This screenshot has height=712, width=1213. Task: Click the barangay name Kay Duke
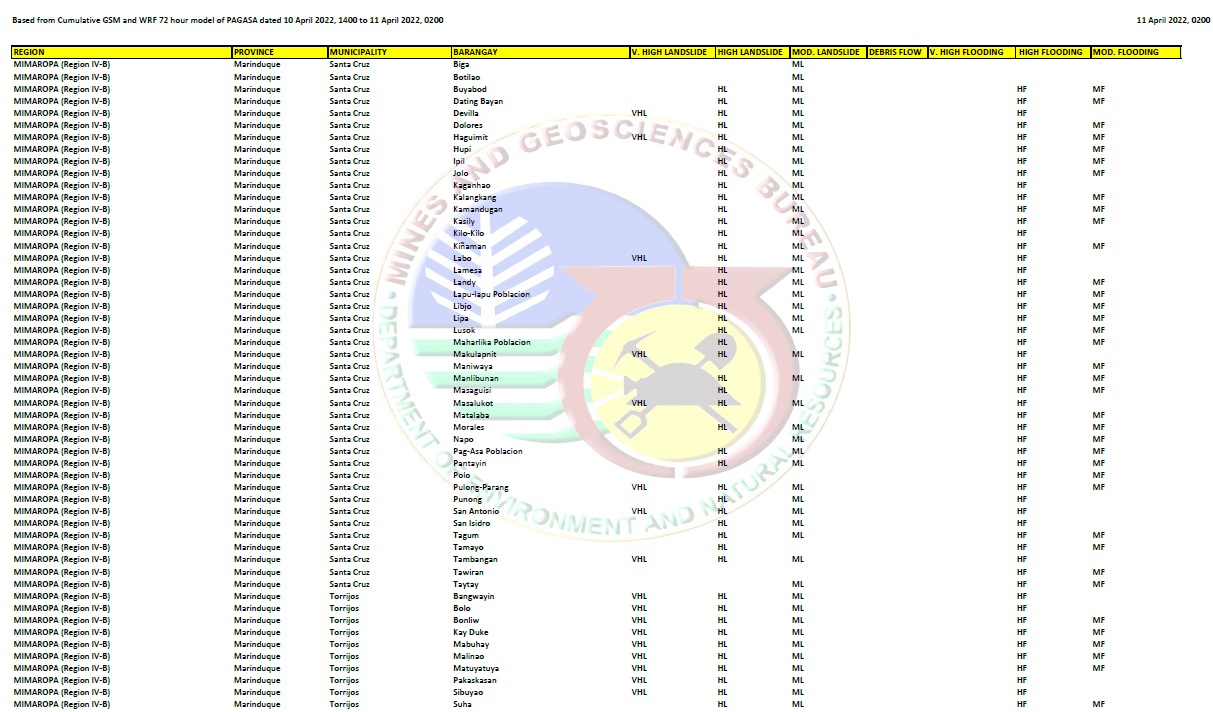pos(471,632)
